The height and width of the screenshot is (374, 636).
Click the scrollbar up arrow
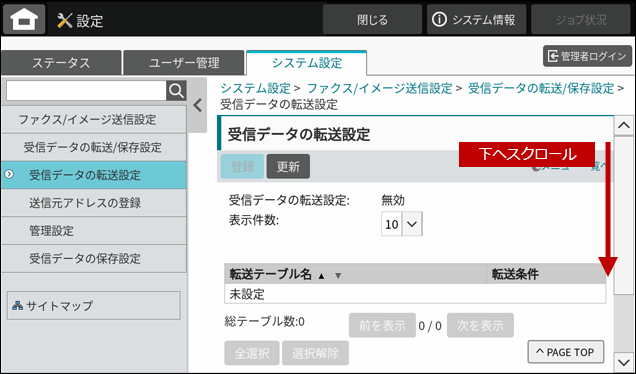[x=624, y=126]
